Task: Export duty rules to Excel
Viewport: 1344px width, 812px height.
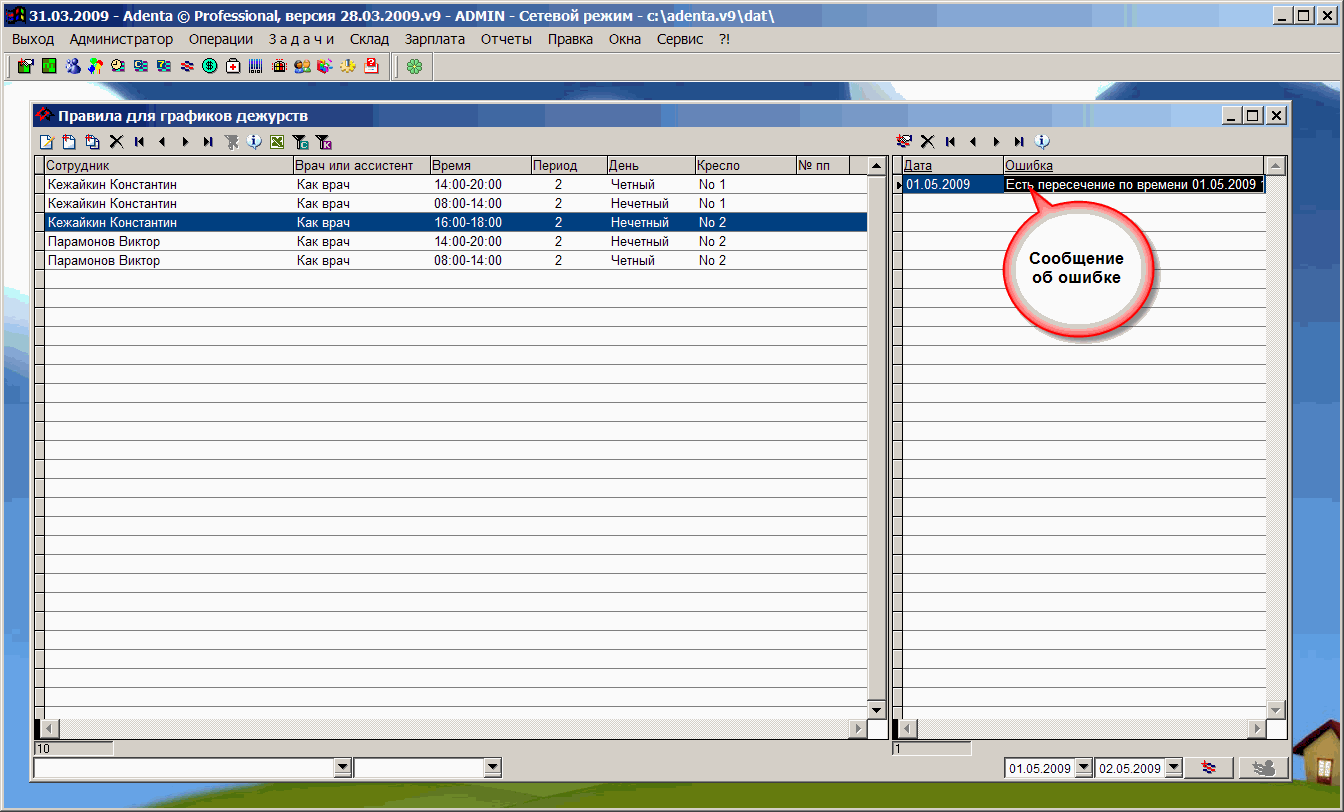Action: coord(277,142)
